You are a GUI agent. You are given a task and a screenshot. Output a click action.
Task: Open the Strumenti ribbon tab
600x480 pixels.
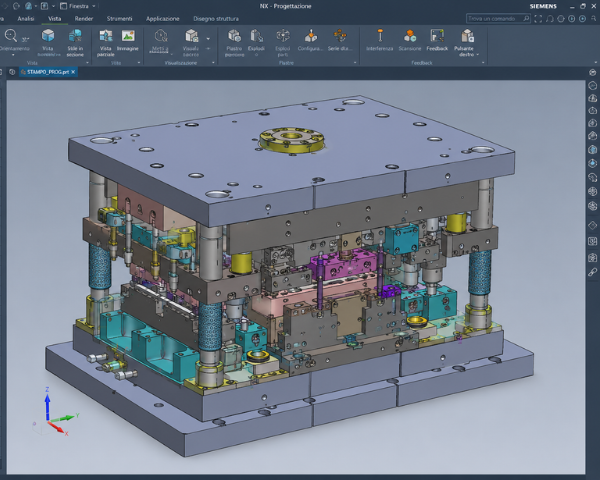click(x=119, y=19)
